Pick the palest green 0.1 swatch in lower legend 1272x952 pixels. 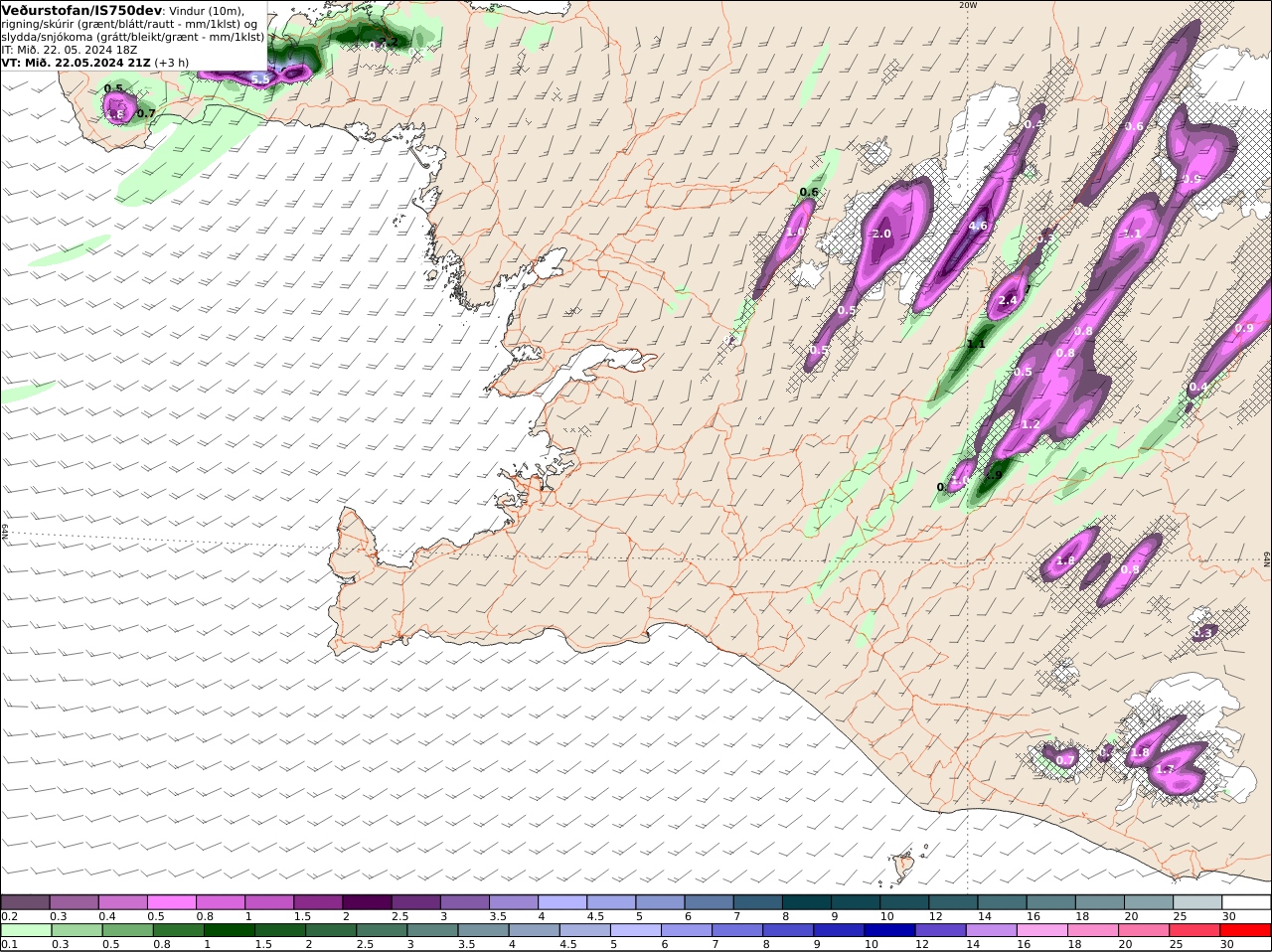point(27,930)
